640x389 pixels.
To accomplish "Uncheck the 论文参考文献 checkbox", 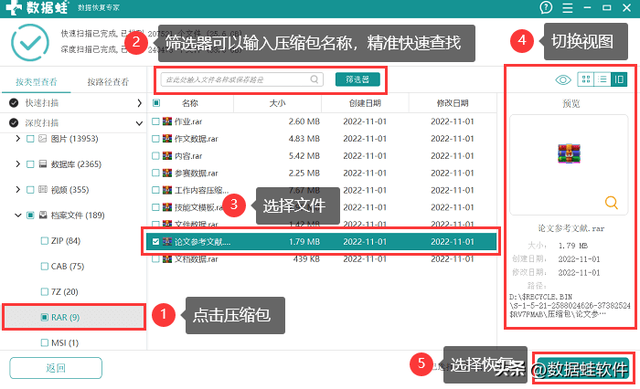I will pos(156,242).
